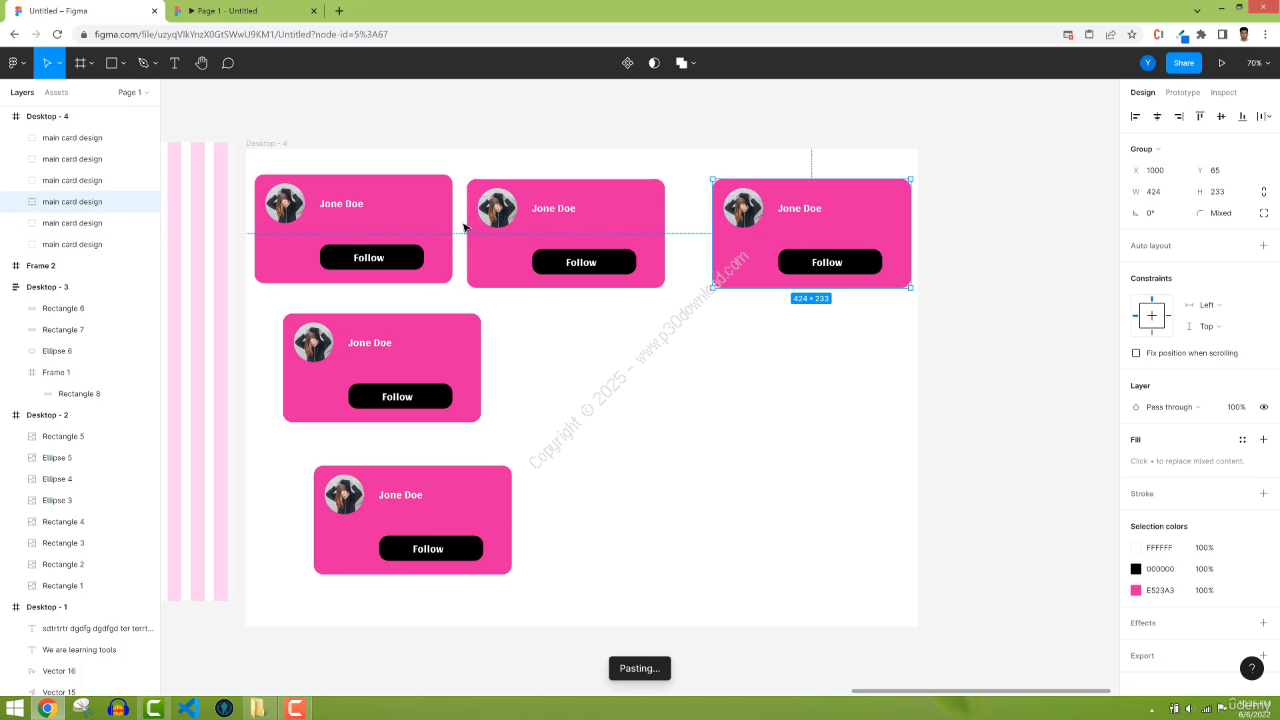Select the Text tool in toolbar
Screen dimensions: 1280x720
point(174,63)
